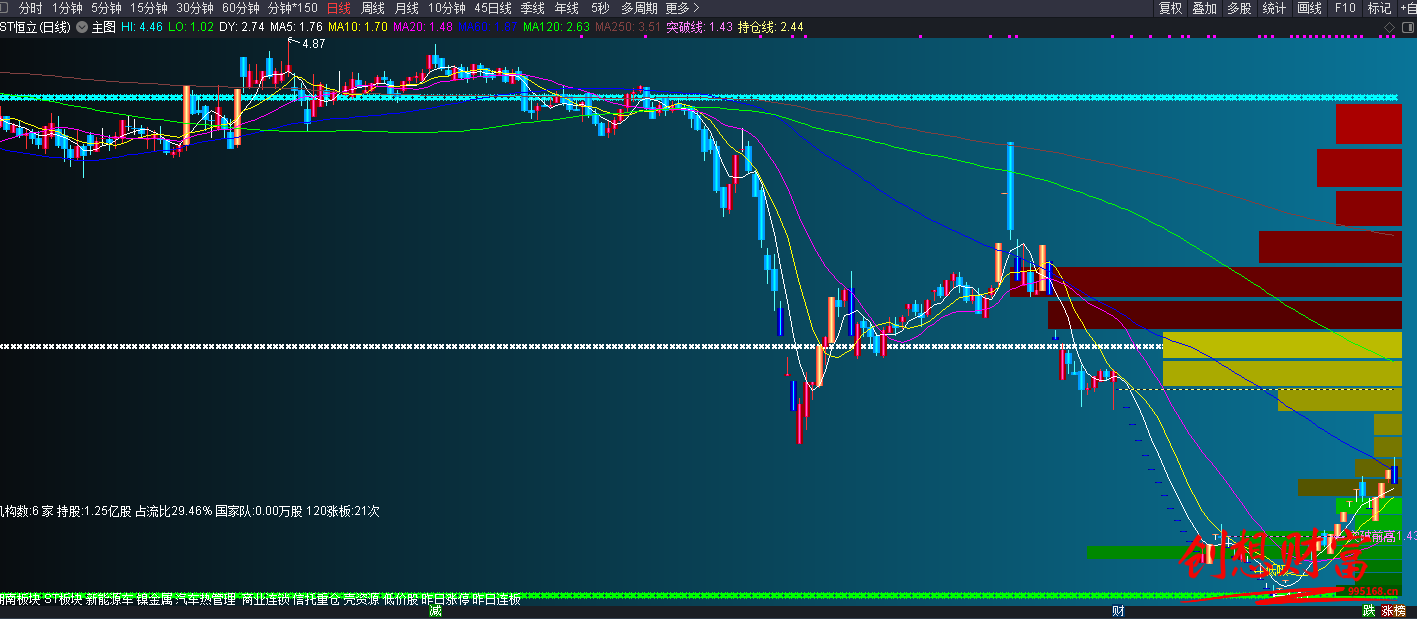Expand the 更多 periods chevron
This screenshot has height=619, width=1417.
696,8
